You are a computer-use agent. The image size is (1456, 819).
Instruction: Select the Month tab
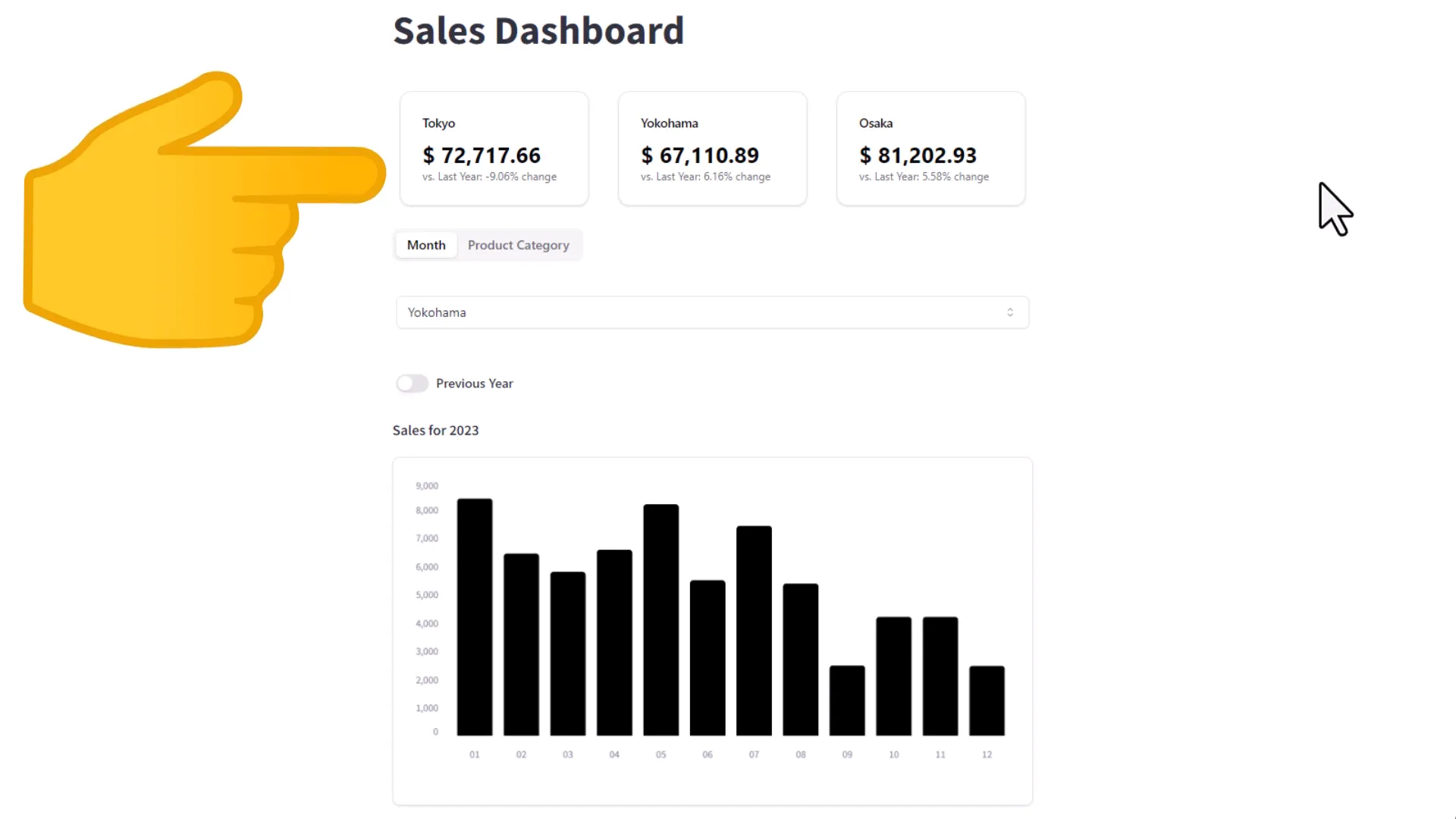click(425, 245)
